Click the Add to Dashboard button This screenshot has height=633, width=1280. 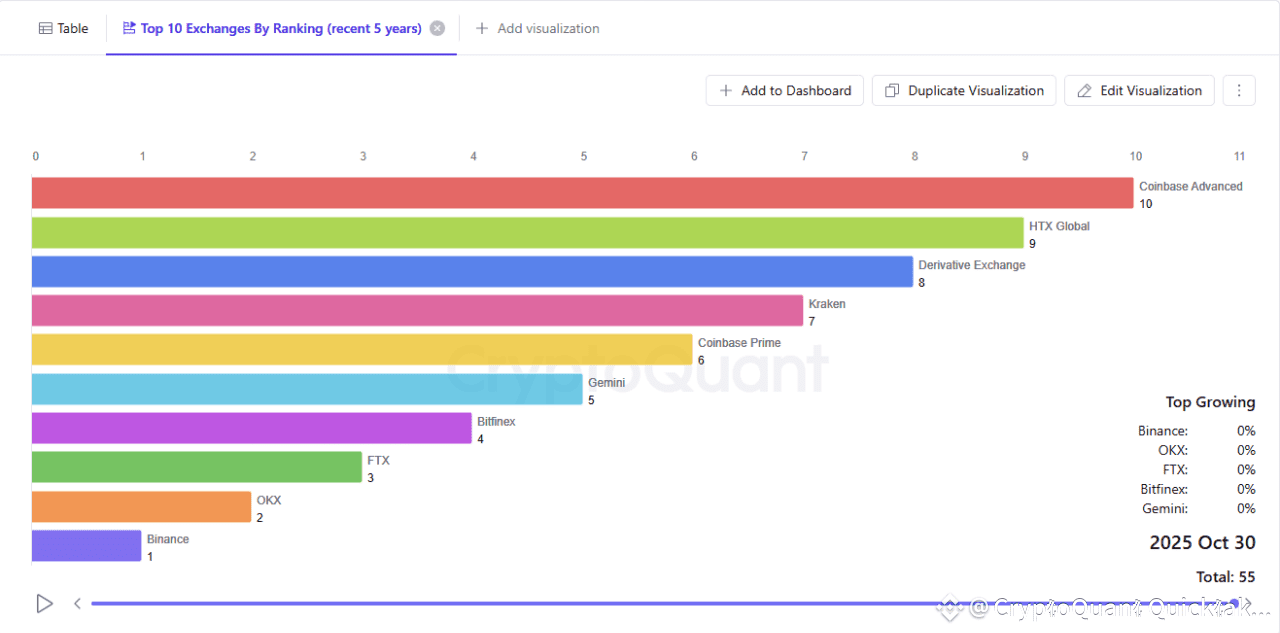[785, 90]
